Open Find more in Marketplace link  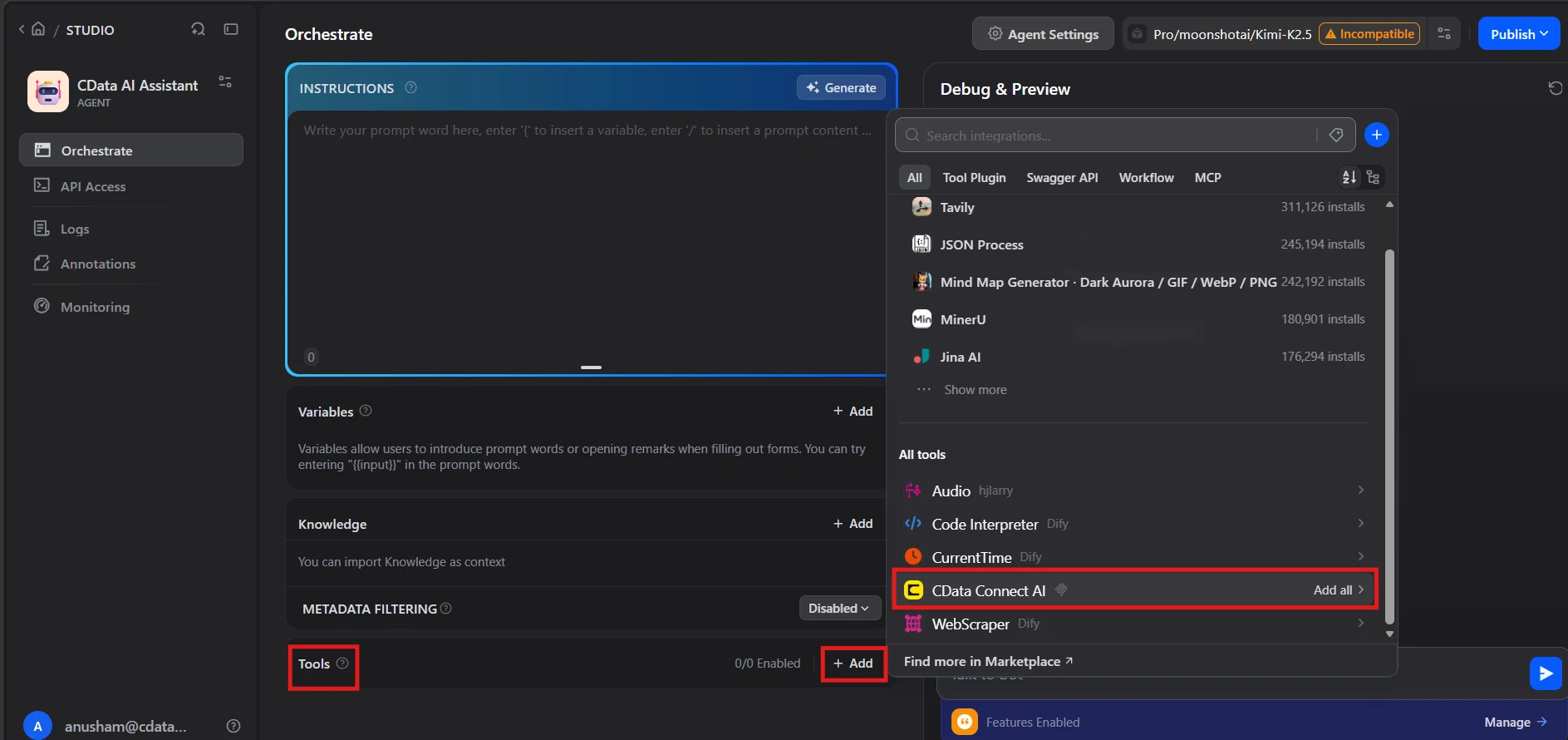(x=988, y=661)
